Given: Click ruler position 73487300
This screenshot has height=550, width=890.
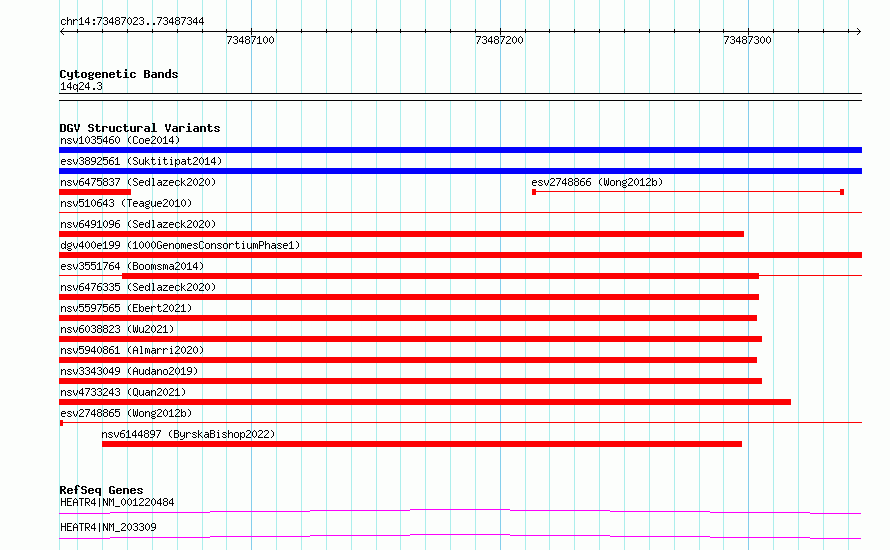Looking at the screenshot, I should pyautogui.click(x=748, y=40).
